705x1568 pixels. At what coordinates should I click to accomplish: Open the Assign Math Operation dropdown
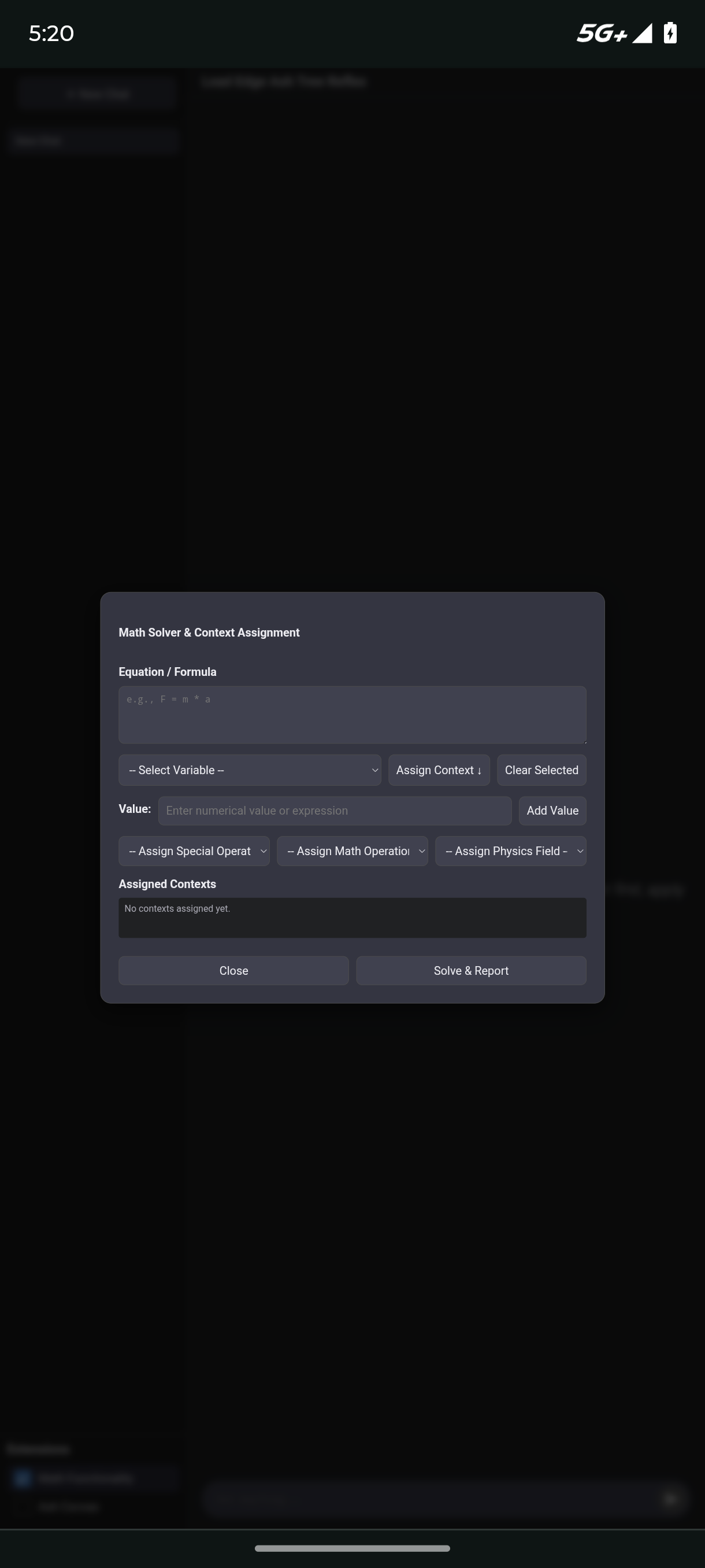[351, 851]
